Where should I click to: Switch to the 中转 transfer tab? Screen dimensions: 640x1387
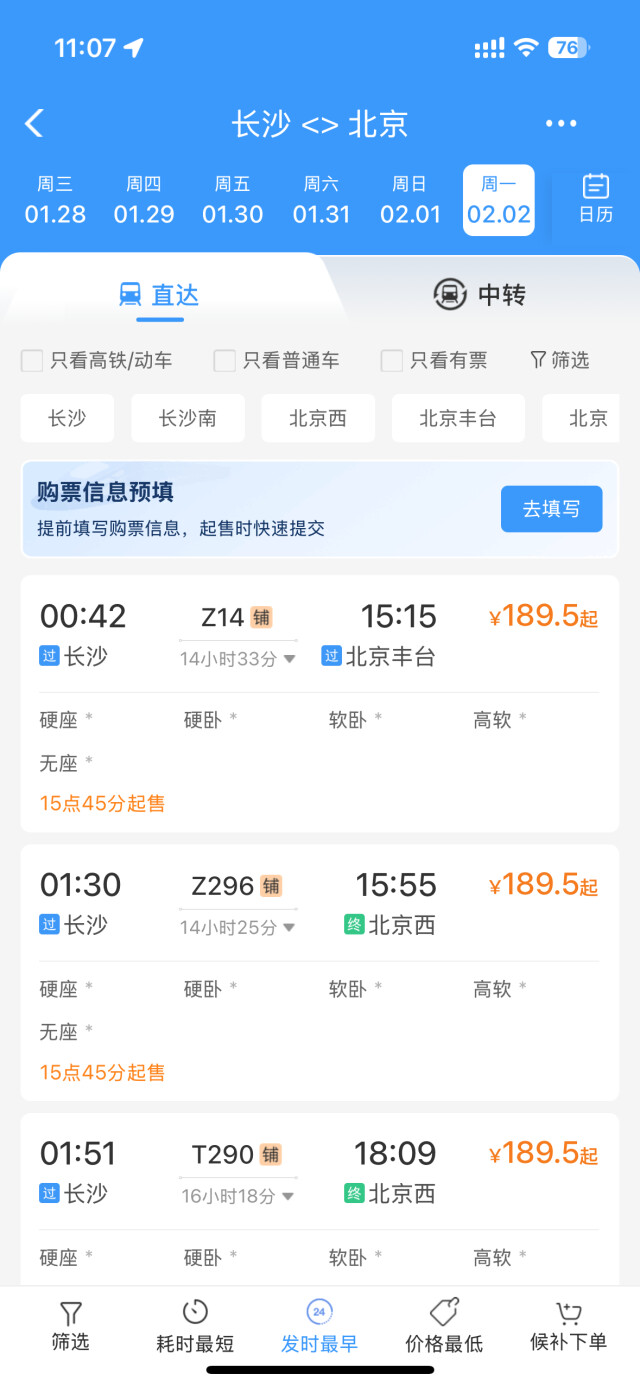(479, 295)
